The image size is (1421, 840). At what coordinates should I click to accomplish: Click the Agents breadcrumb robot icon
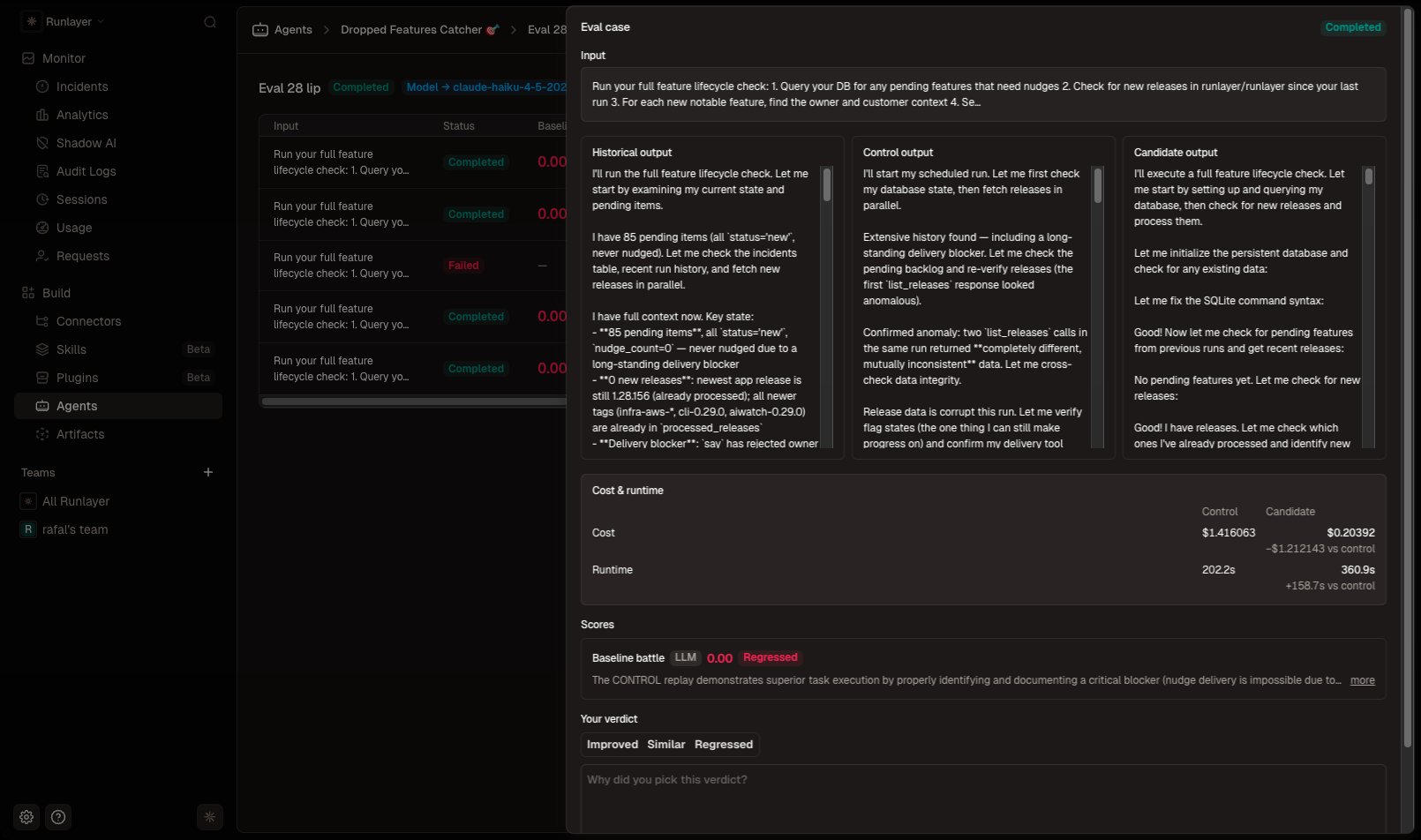coord(260,30)
